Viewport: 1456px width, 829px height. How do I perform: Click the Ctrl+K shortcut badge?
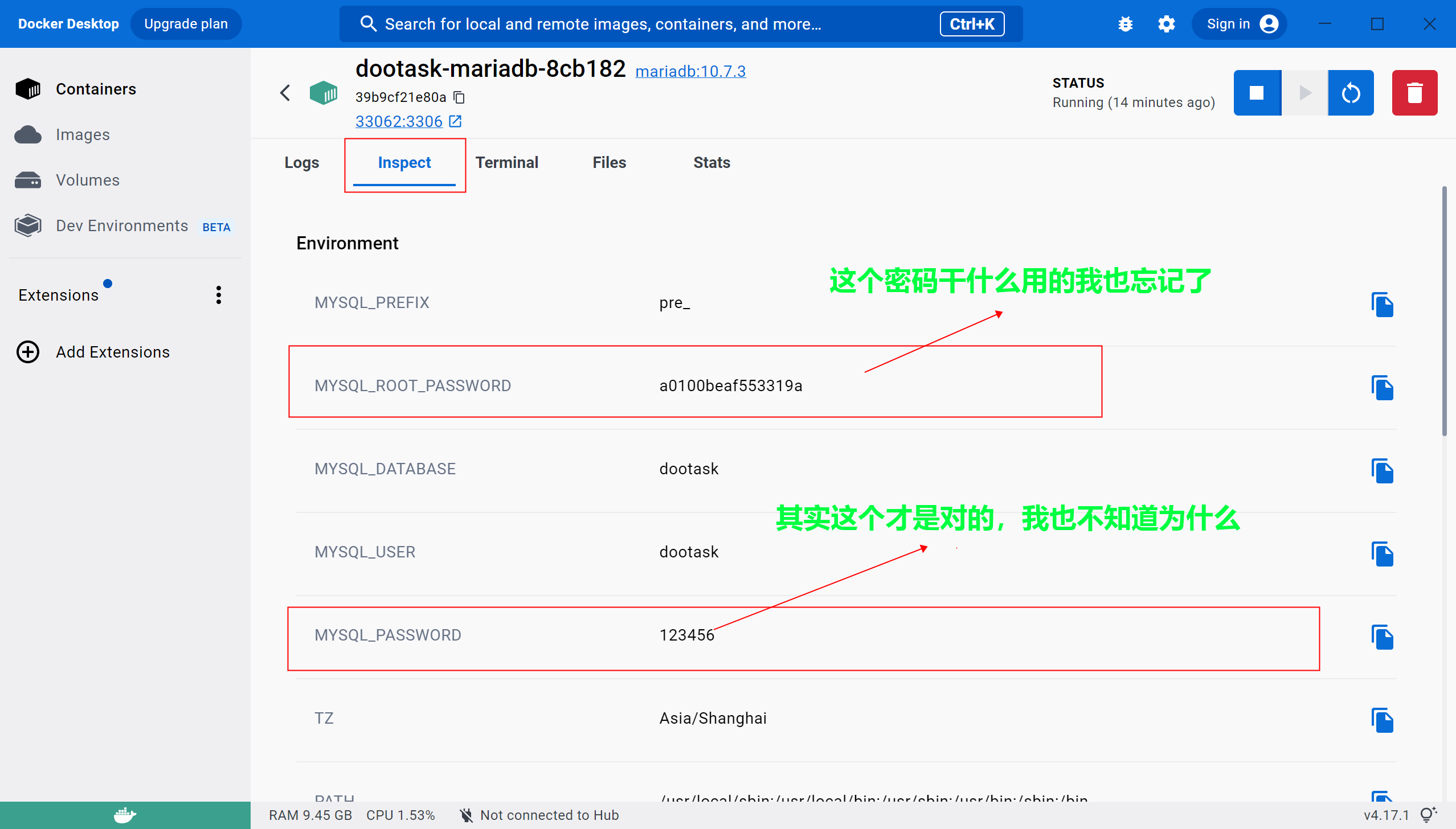coord(972,24)
